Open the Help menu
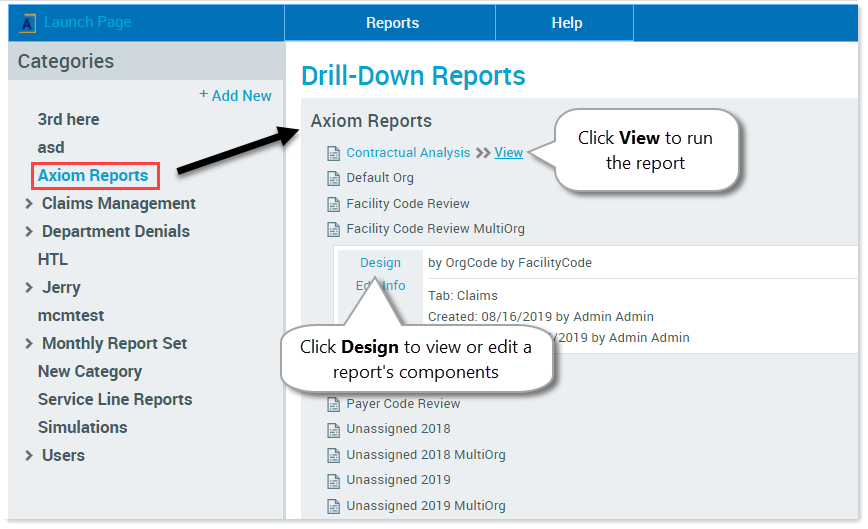This screenshot has width=868, height=529. tap(567, 23)
